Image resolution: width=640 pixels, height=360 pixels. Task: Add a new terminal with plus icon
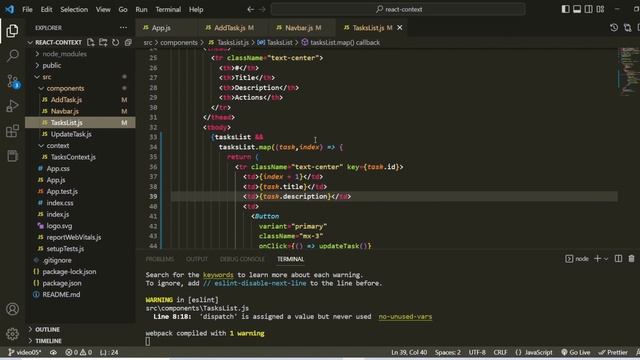pyautogui.click(x=598, y=258)
